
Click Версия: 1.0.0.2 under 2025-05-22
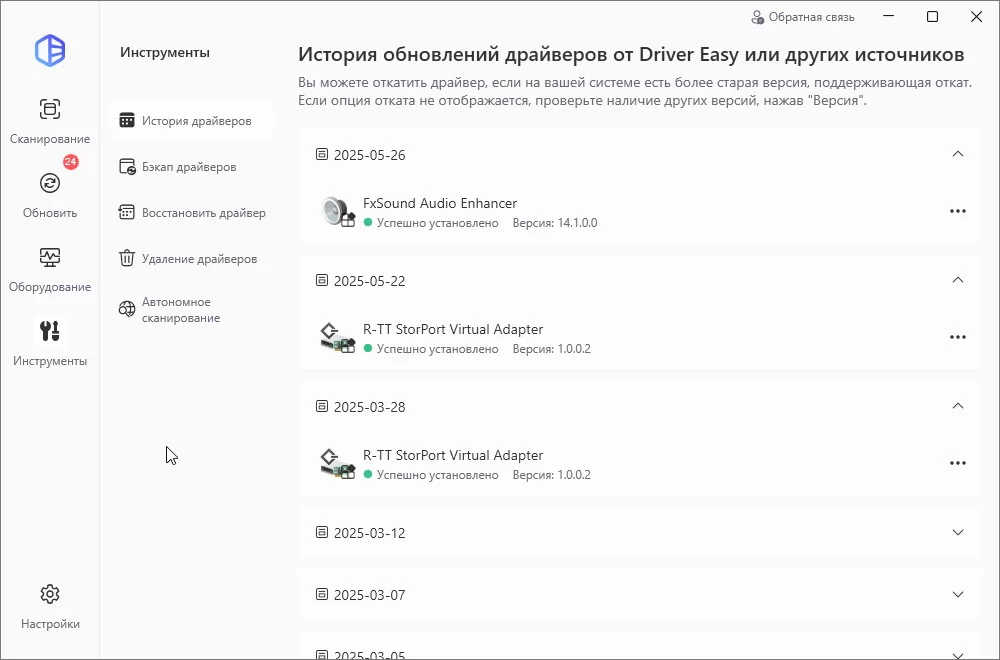tap(552, 349)
